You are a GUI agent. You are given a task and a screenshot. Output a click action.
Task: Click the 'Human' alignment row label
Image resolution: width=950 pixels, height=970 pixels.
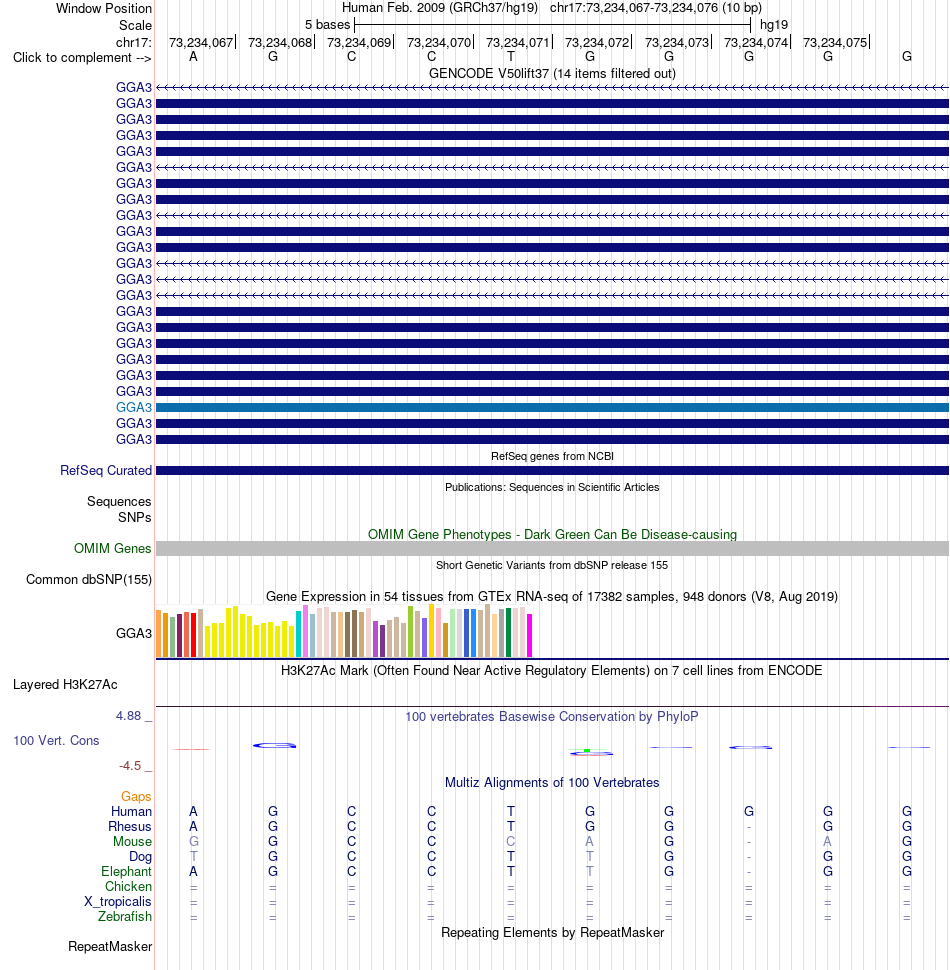pos(131,811)
